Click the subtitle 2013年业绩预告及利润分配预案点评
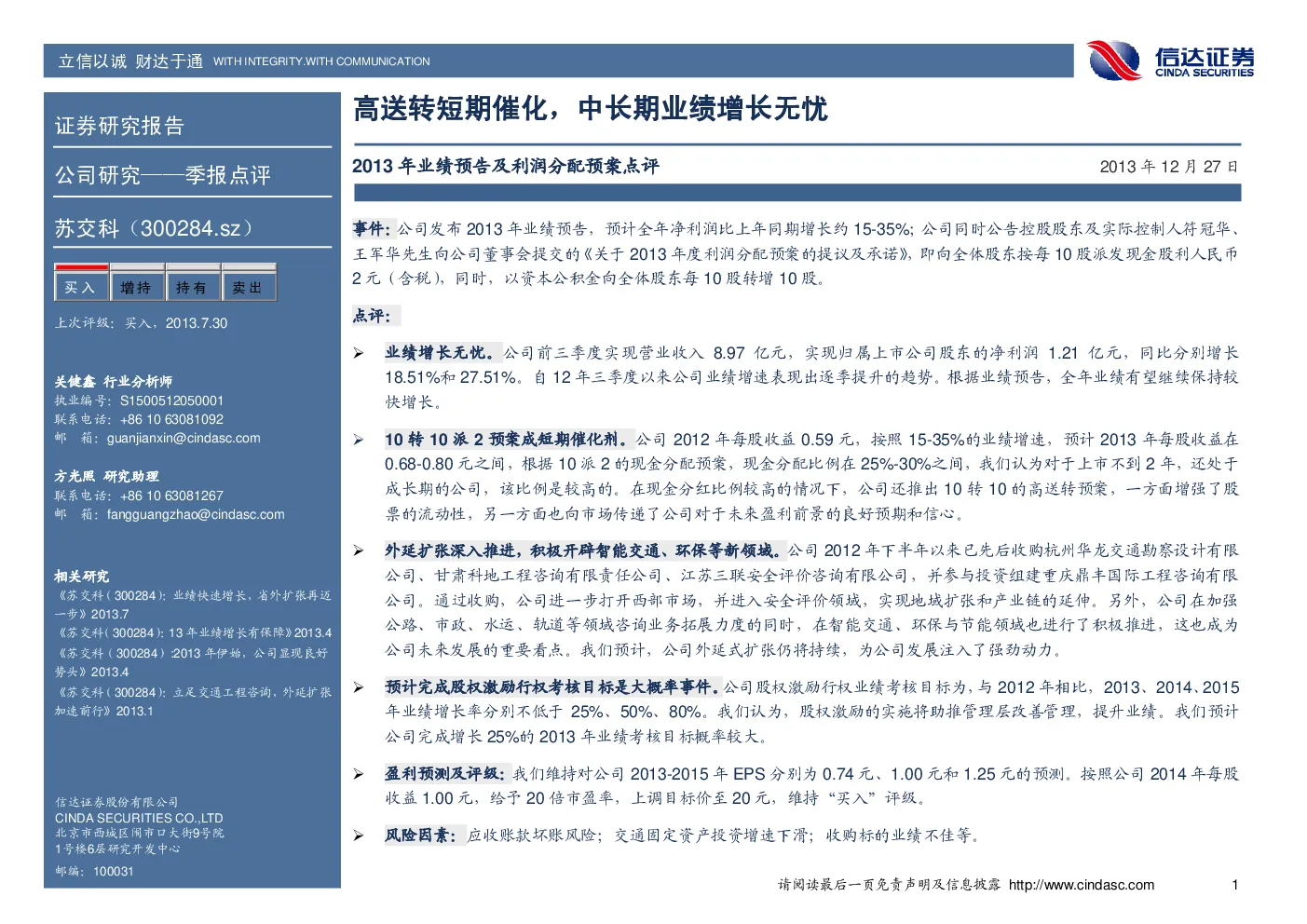Screen dimensions: 1307x924 [x=505, y=166]
